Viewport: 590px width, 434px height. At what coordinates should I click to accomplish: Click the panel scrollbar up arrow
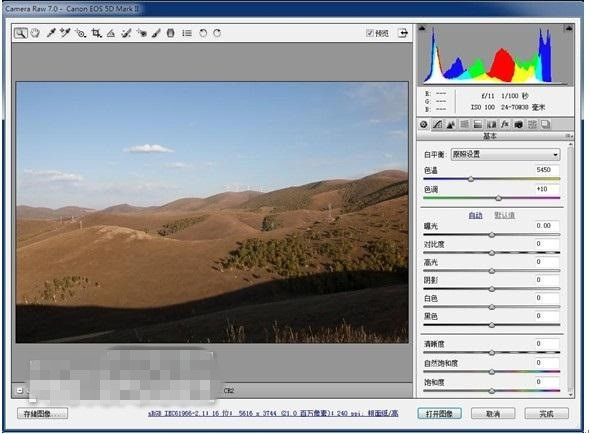point(571,145)
